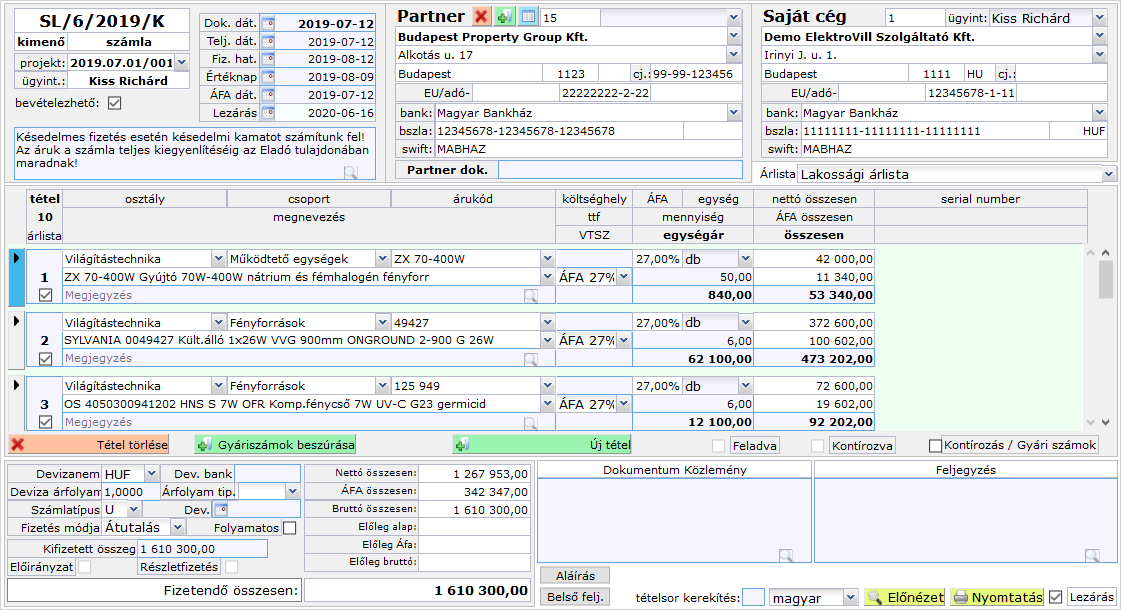This screenshot has width=1121, height=610.
Task: Click magnifier icon in item 1 Megjegyzés field
Action: coord(531,296)
